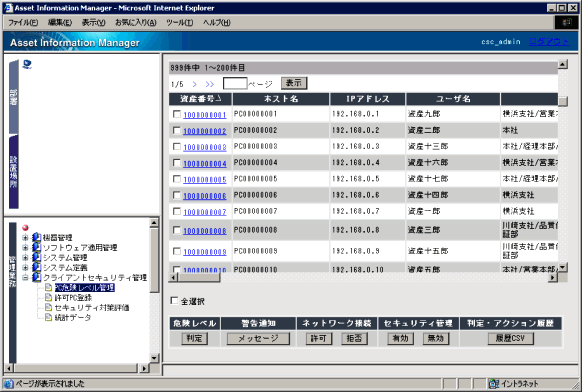The height and width of the screenshot is (392, 582).
Task: Click the 拒否 network connection button
Action: 354,338
